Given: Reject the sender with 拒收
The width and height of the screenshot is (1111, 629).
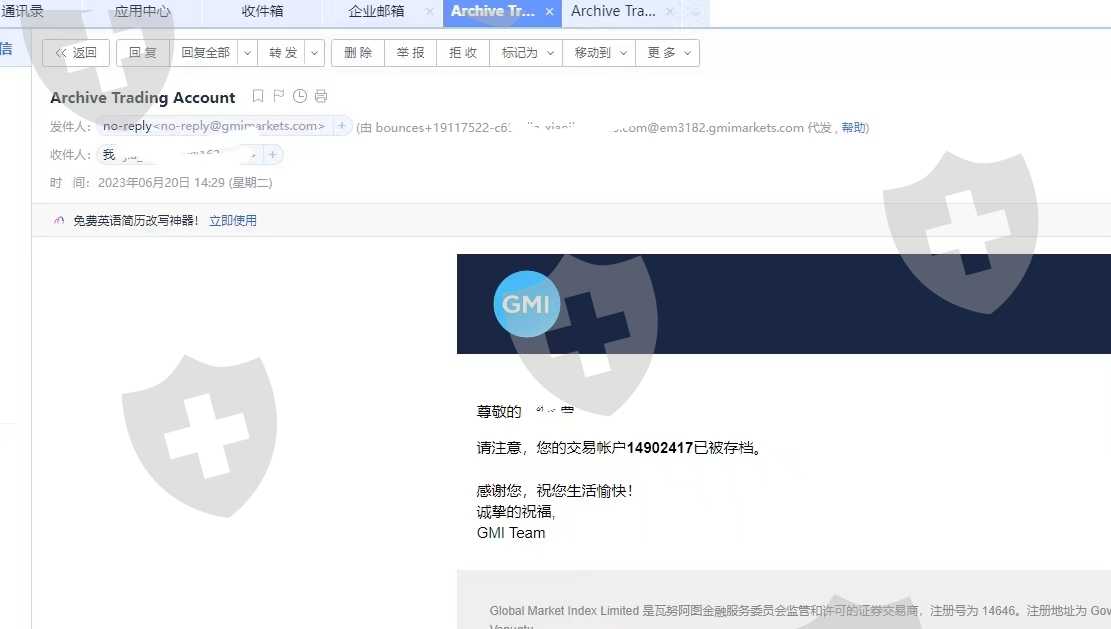Looking at the screenshot, I should coord(463,52).
